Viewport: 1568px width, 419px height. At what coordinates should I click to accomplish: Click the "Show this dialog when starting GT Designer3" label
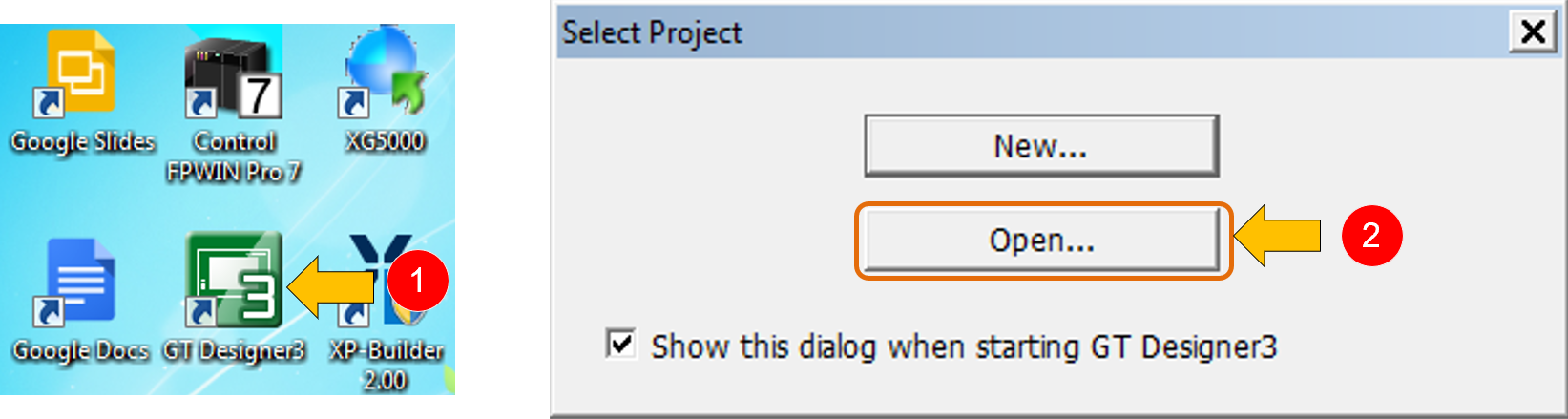pyautogui.click(x=964, y=346)
